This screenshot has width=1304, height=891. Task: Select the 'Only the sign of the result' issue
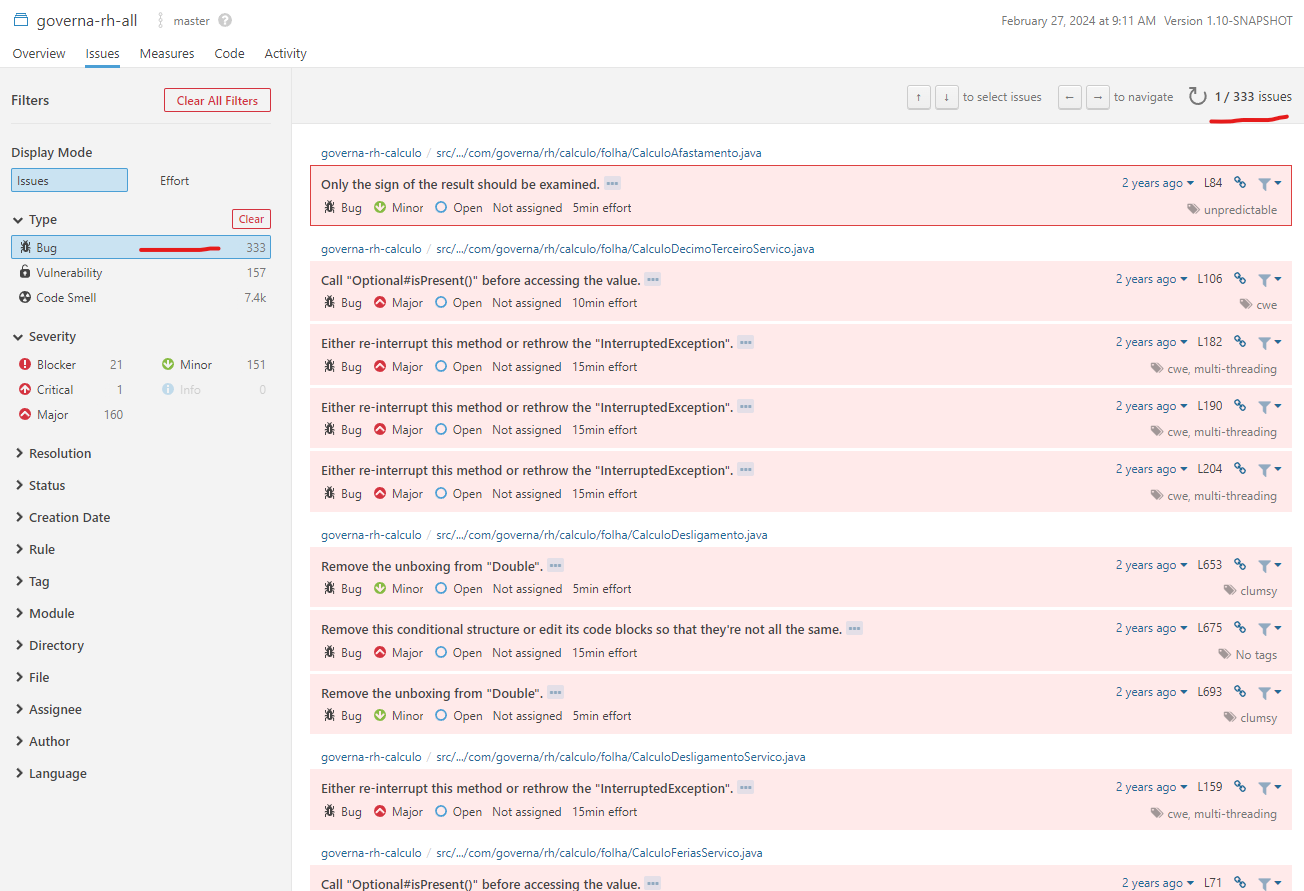pyautogui.click(x=800, y=195)
